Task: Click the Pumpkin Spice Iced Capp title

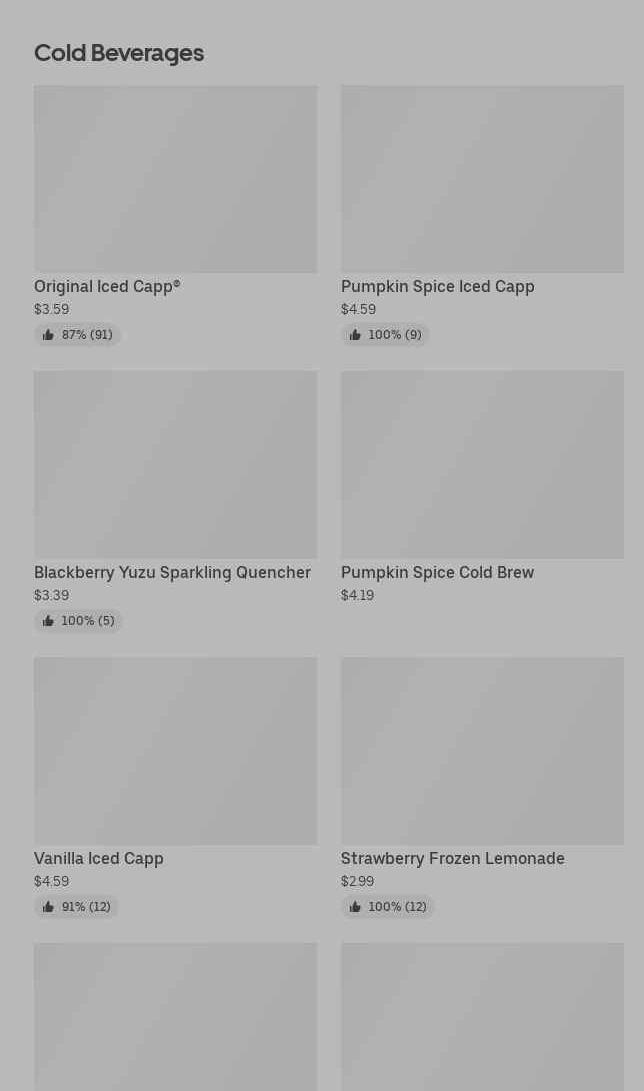Action: 437,286
